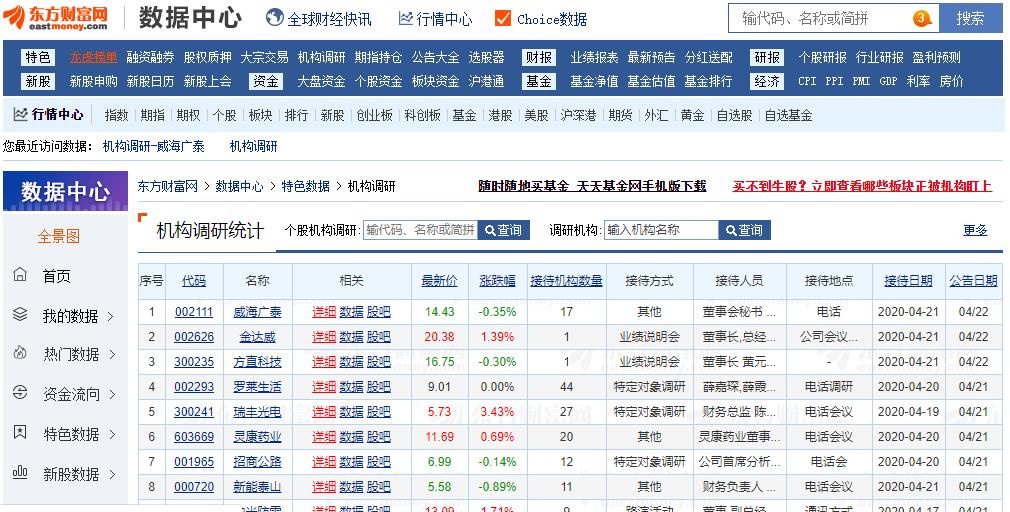Open 业绩报表 in the top menu
Image resolution: width=1010 pixels, height=512 pixels.
point(594,57)
